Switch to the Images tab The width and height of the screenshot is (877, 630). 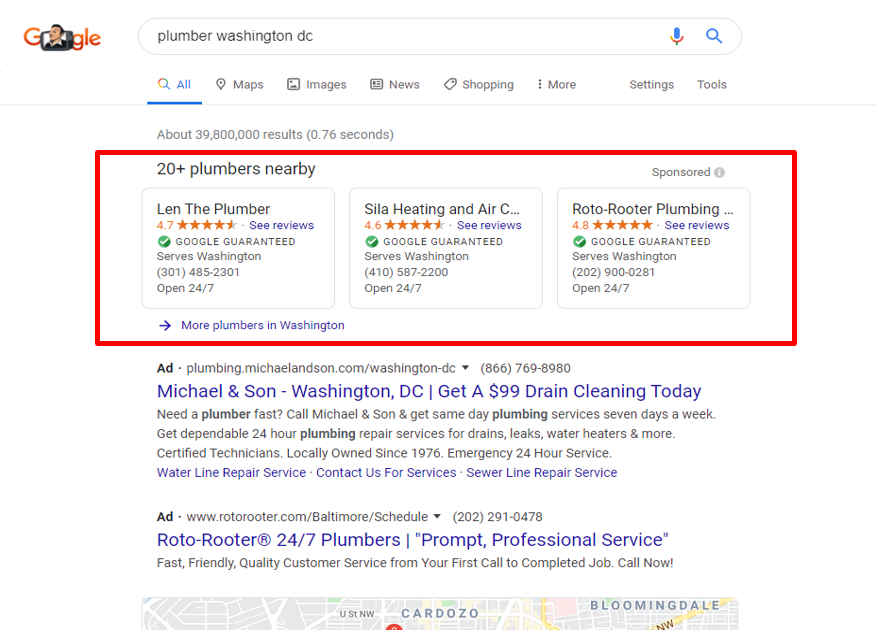point(317,85)
